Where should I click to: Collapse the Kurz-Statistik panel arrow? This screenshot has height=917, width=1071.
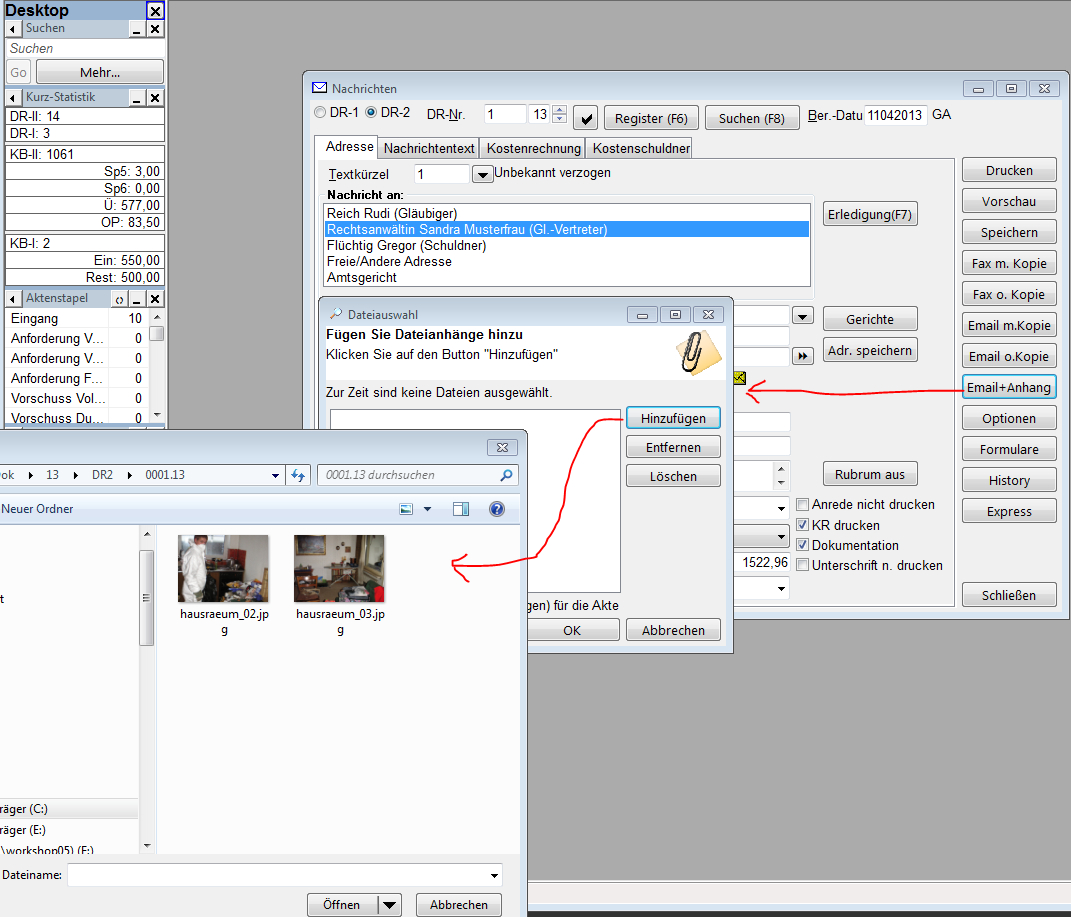(x=14, y=98)
